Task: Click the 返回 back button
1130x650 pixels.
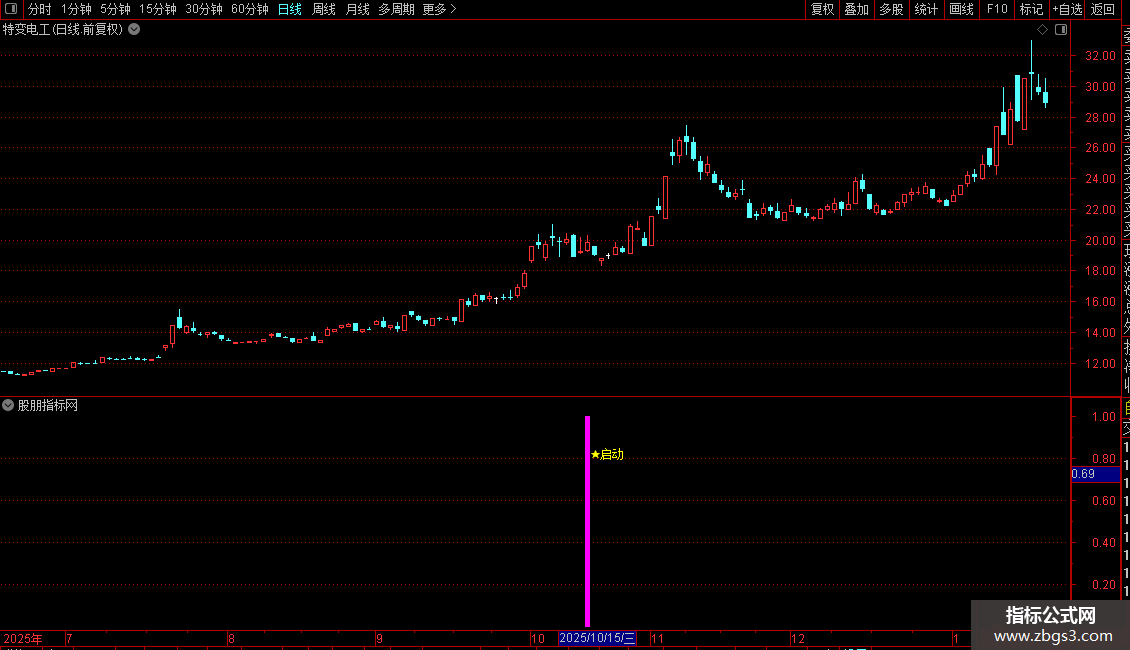Action: pyautogui.click(x=1103, y=9)
